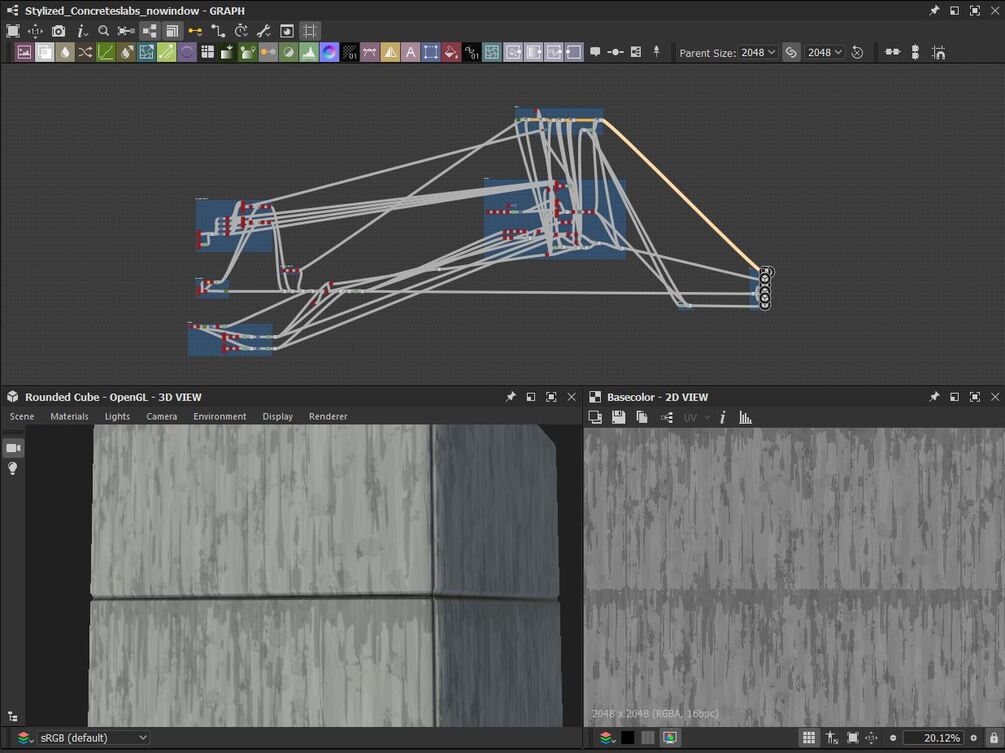
Task: Click the save icon in 2D view
Action: pyautogui.click(x=619, y=417)
